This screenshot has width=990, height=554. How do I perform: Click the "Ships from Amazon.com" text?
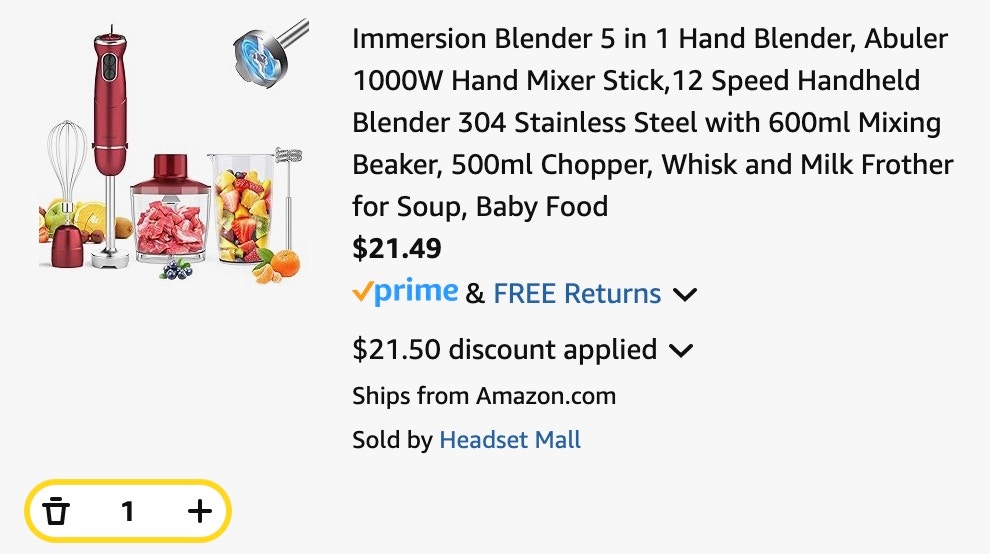[x=484, y=396]
